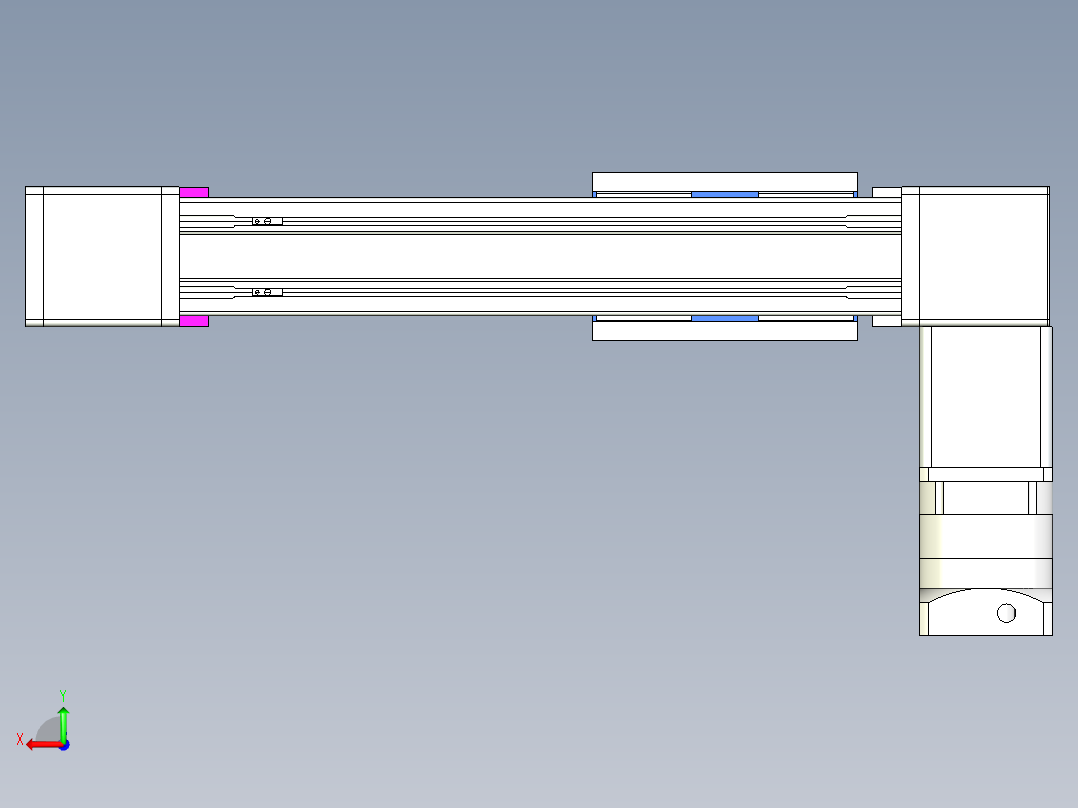Select the left end housing block
Viewport: 1078px width, 808px height.
102,256
